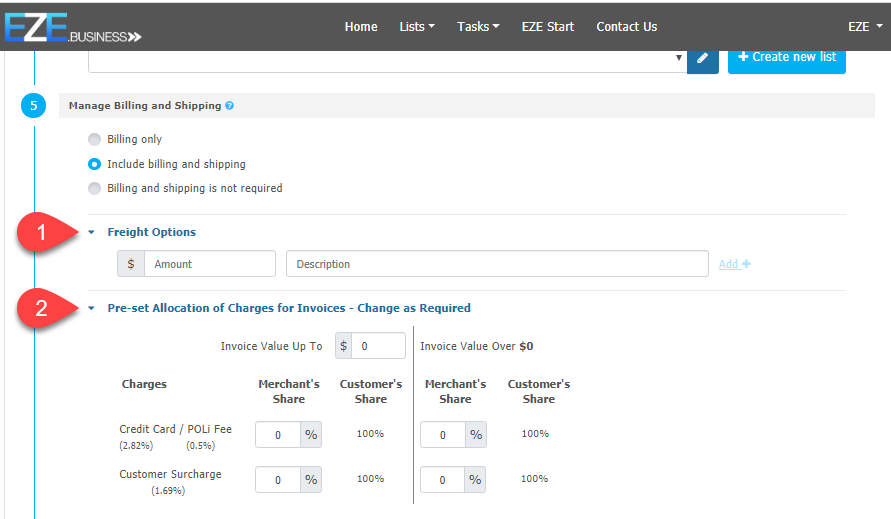Screen dimensions: 891x519
Task: Click the dollar sign icon beside Amount field
Action: click(x=131, y=264)
